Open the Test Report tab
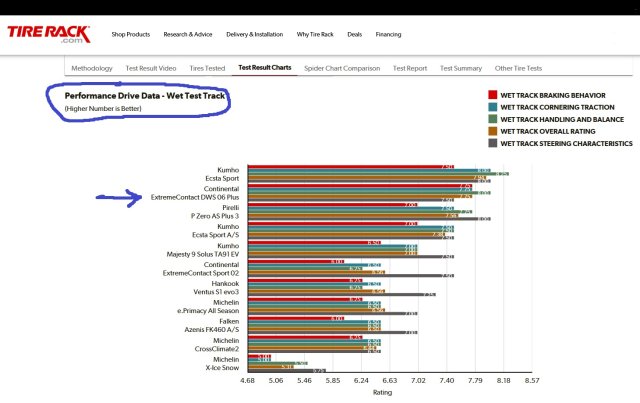The width and height of the screenshot is (640, 403). [410, 68]
